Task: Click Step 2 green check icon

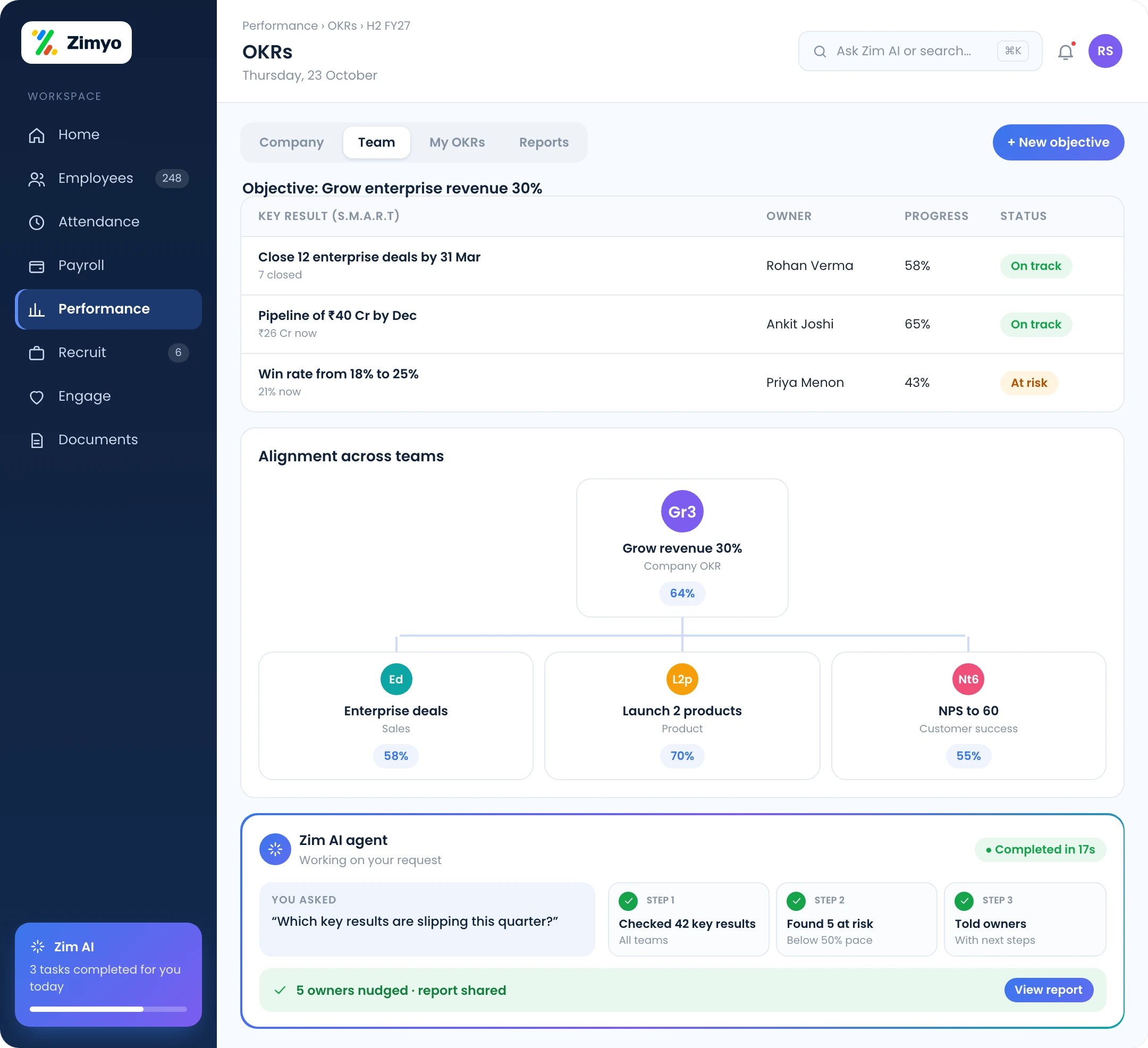Action: point(796,901)
